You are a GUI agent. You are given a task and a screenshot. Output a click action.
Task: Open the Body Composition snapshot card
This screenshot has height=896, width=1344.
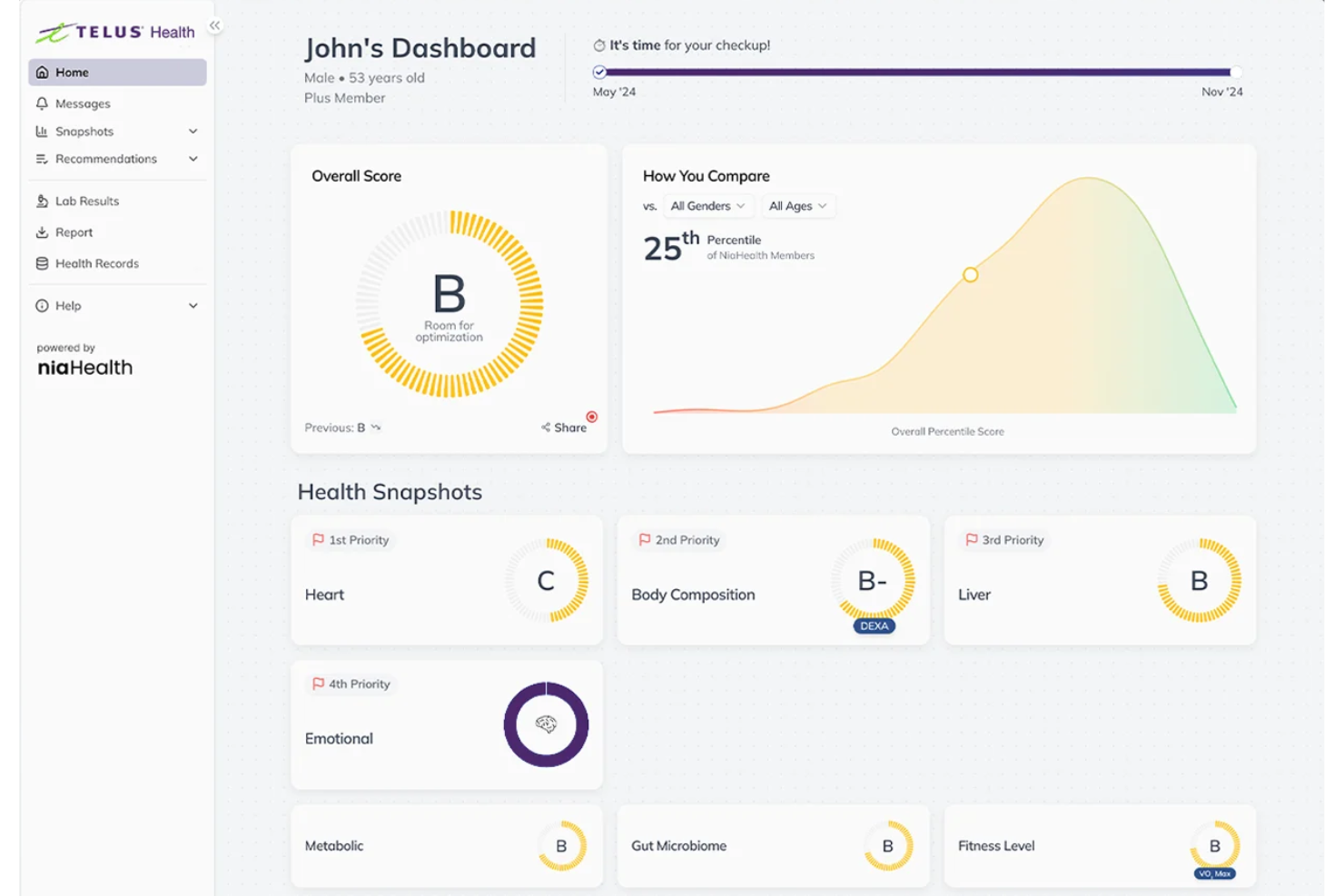point(774,580)
